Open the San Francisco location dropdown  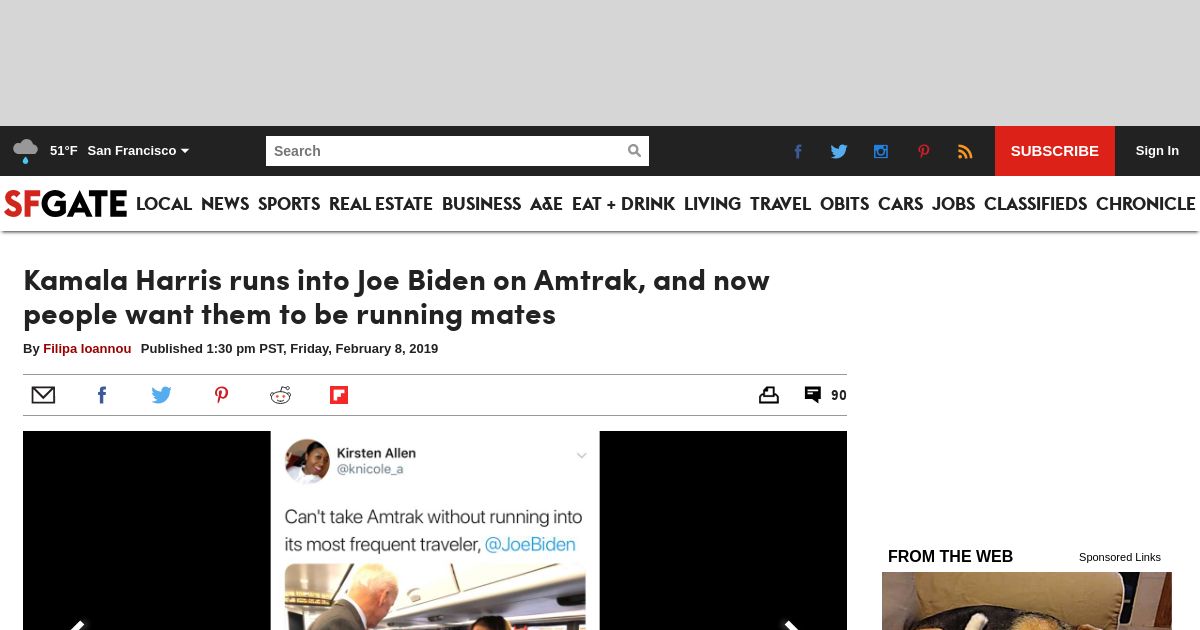click(x=138, y=151)
